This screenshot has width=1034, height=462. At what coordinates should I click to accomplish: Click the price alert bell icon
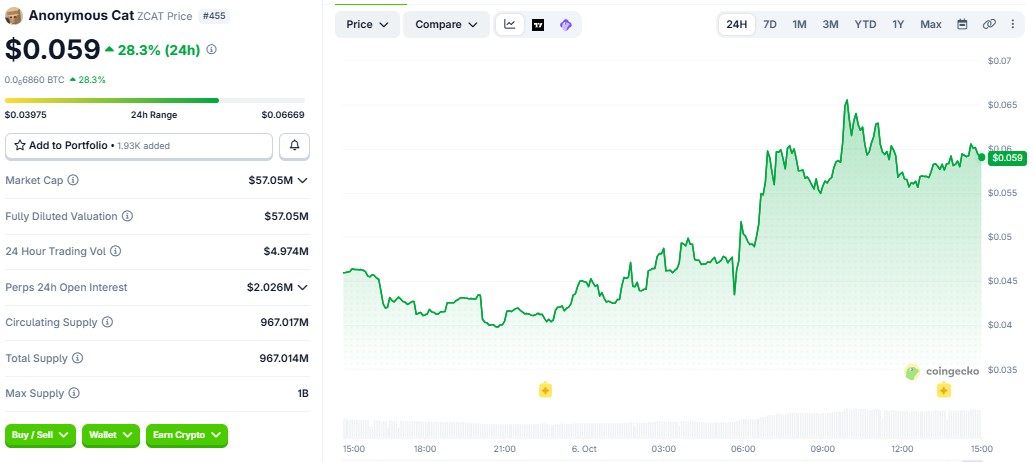pos(295,146)
